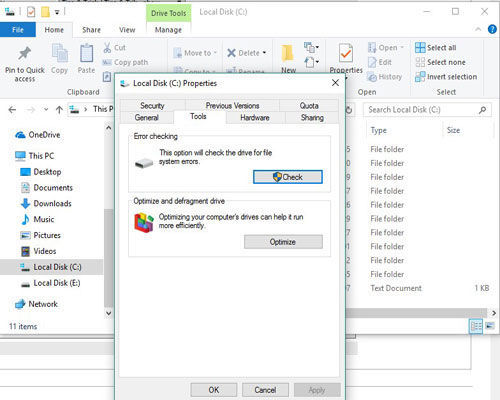Open Videos in the navigation pane
500x400 pixels.
coord(38,251)
